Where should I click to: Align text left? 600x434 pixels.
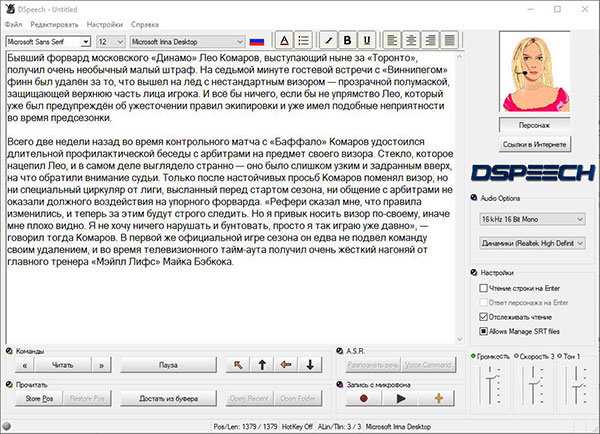(x=391, y=40)
